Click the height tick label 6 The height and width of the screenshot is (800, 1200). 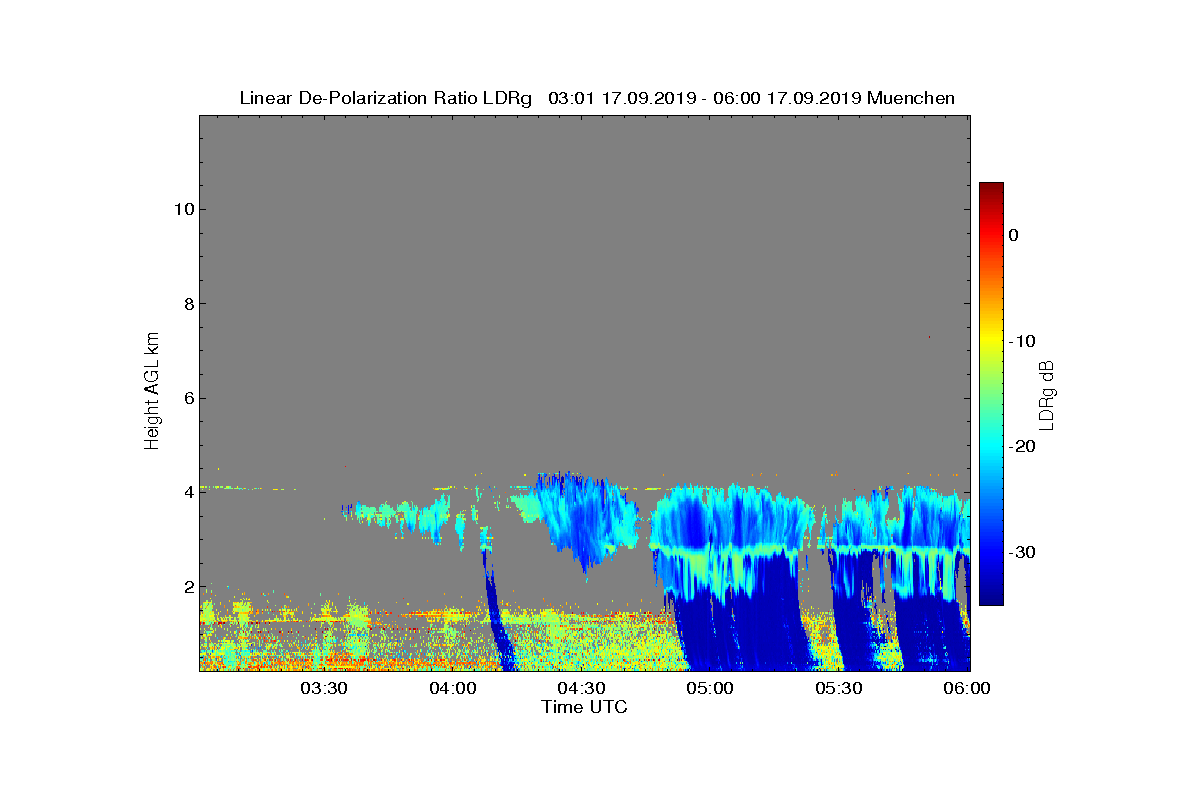click(187, 398)
